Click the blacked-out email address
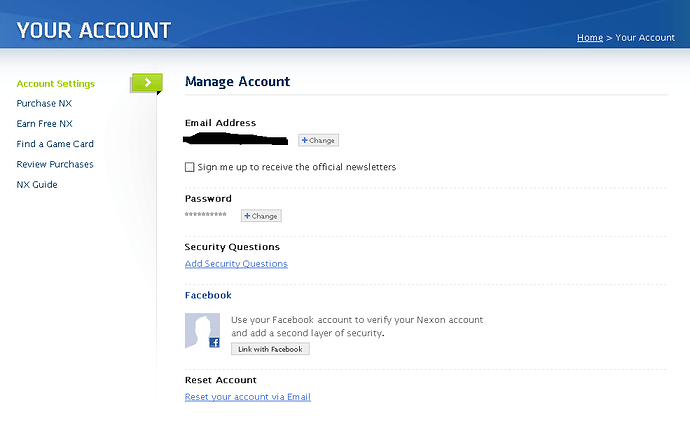690x435 pixels. [x=236, y=138]
